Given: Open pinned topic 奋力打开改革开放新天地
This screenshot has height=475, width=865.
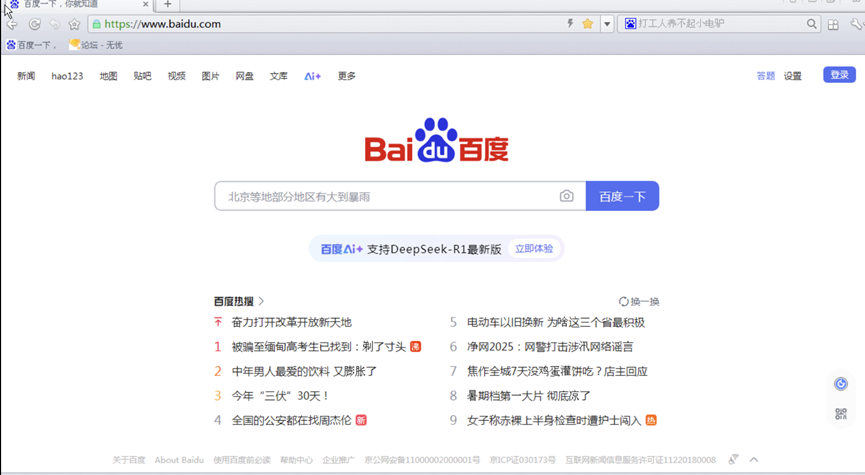Looking at the screenshot, I should 292,322.
